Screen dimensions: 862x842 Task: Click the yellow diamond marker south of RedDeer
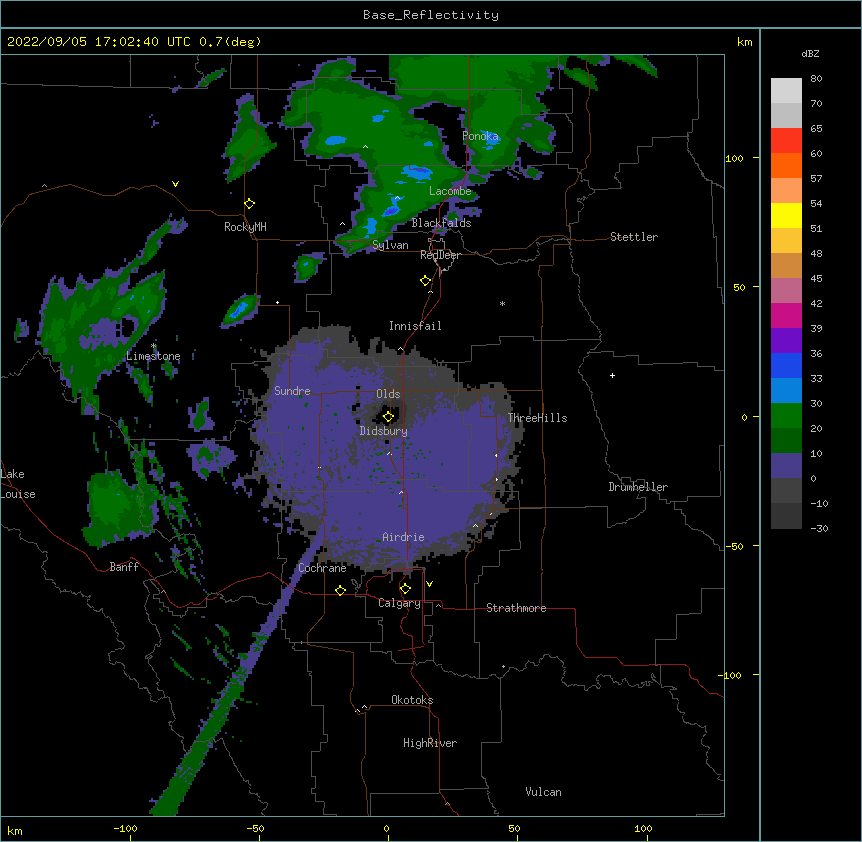(x=426, y=281)
